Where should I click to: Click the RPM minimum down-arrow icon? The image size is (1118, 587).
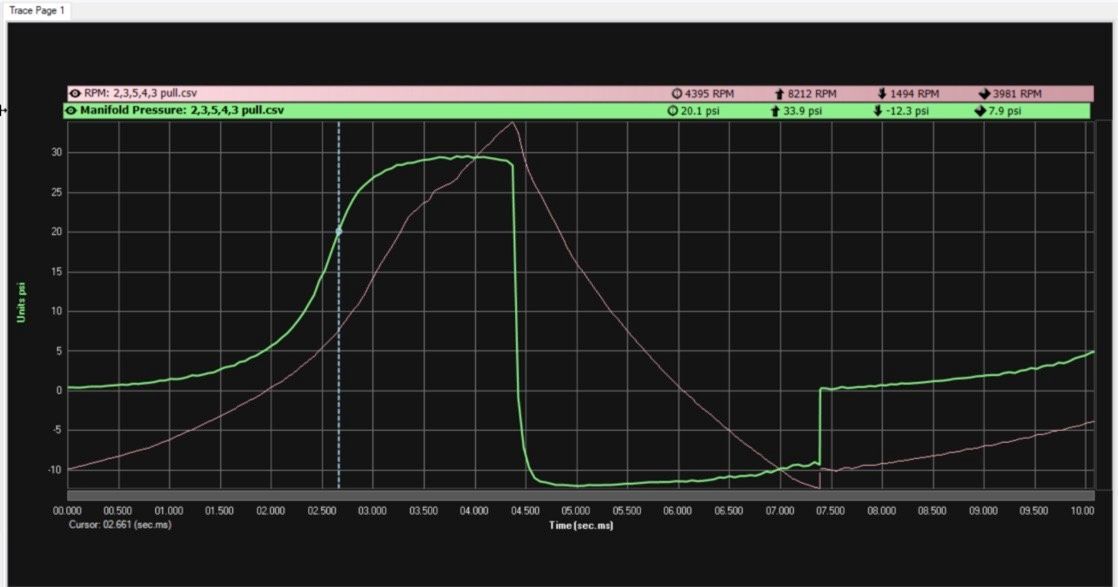point(882,93)
